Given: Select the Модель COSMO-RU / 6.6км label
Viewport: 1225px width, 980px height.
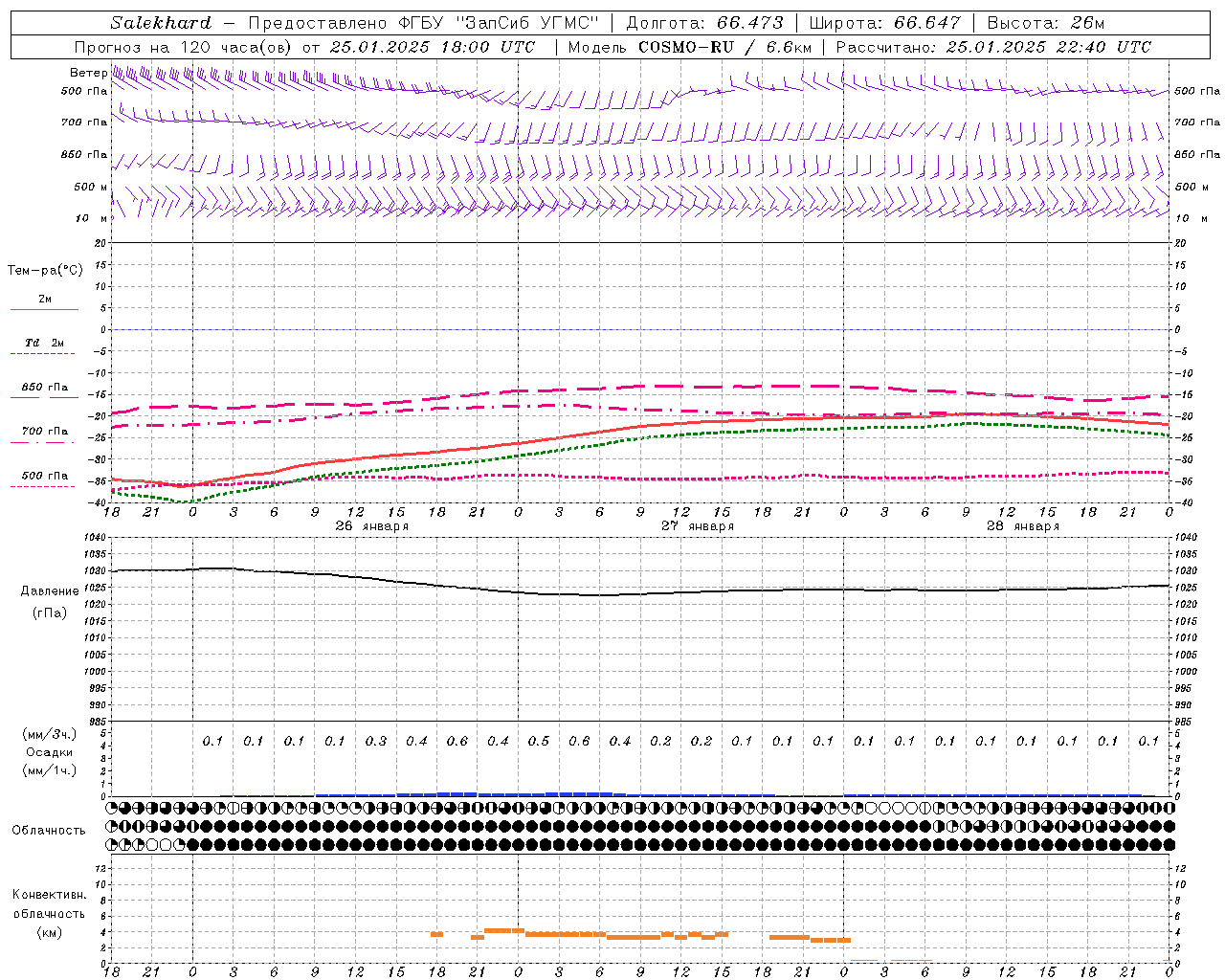Looking at the screenshot, I should coord(689,47).
